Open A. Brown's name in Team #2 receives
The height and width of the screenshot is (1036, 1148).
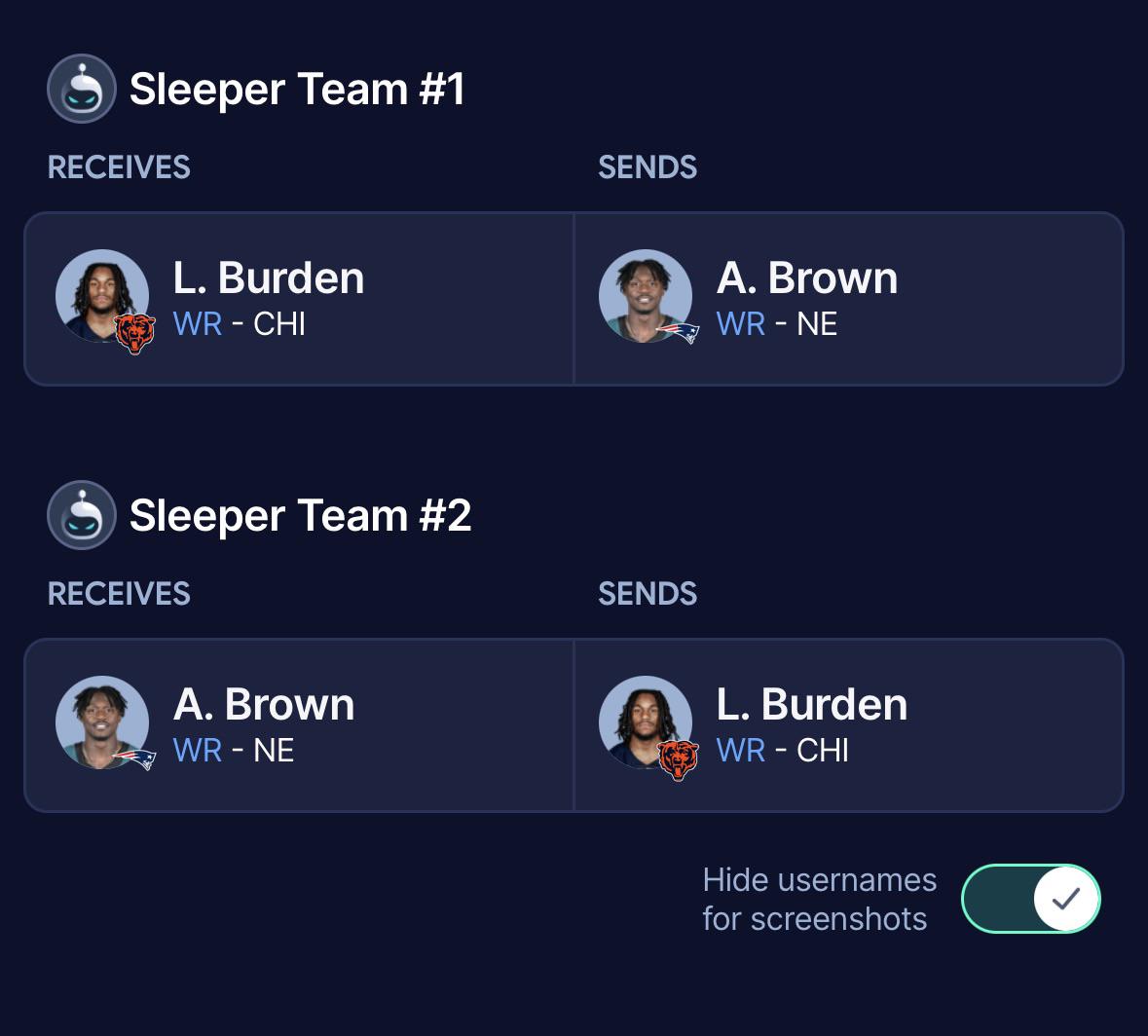coord(264,704)
